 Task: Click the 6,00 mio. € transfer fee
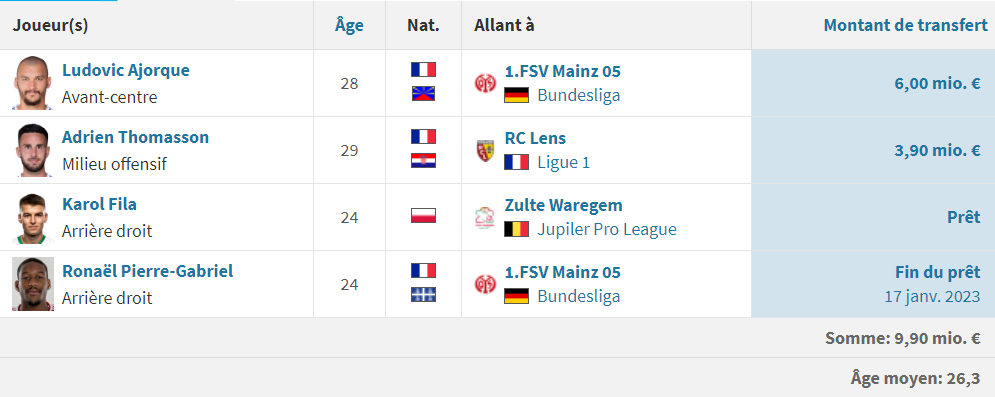[x=938, y=84]
